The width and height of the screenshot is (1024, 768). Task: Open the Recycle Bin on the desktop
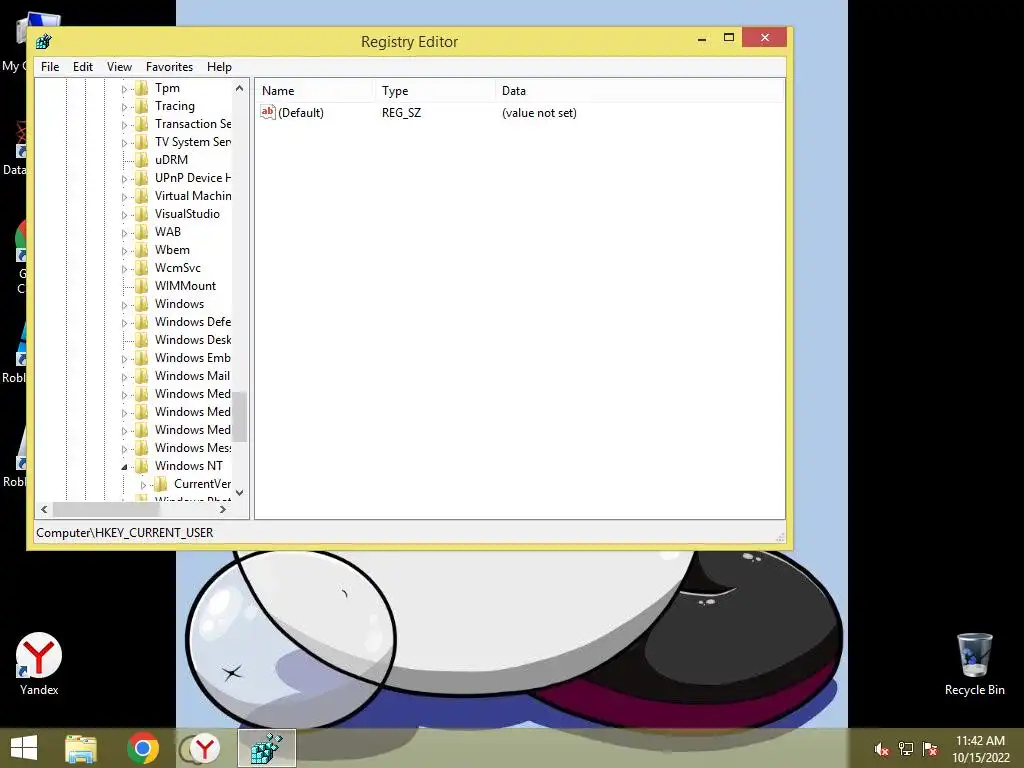974,664
